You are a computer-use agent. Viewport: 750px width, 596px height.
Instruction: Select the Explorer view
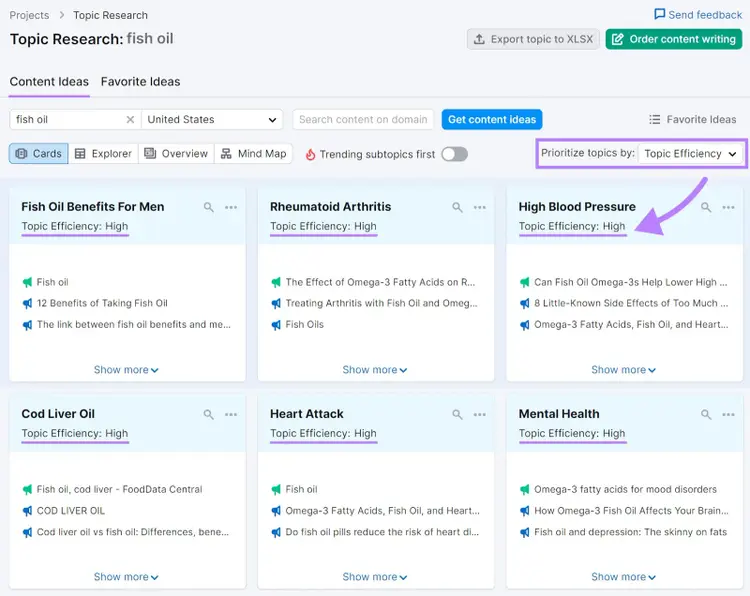pos(103,154)
